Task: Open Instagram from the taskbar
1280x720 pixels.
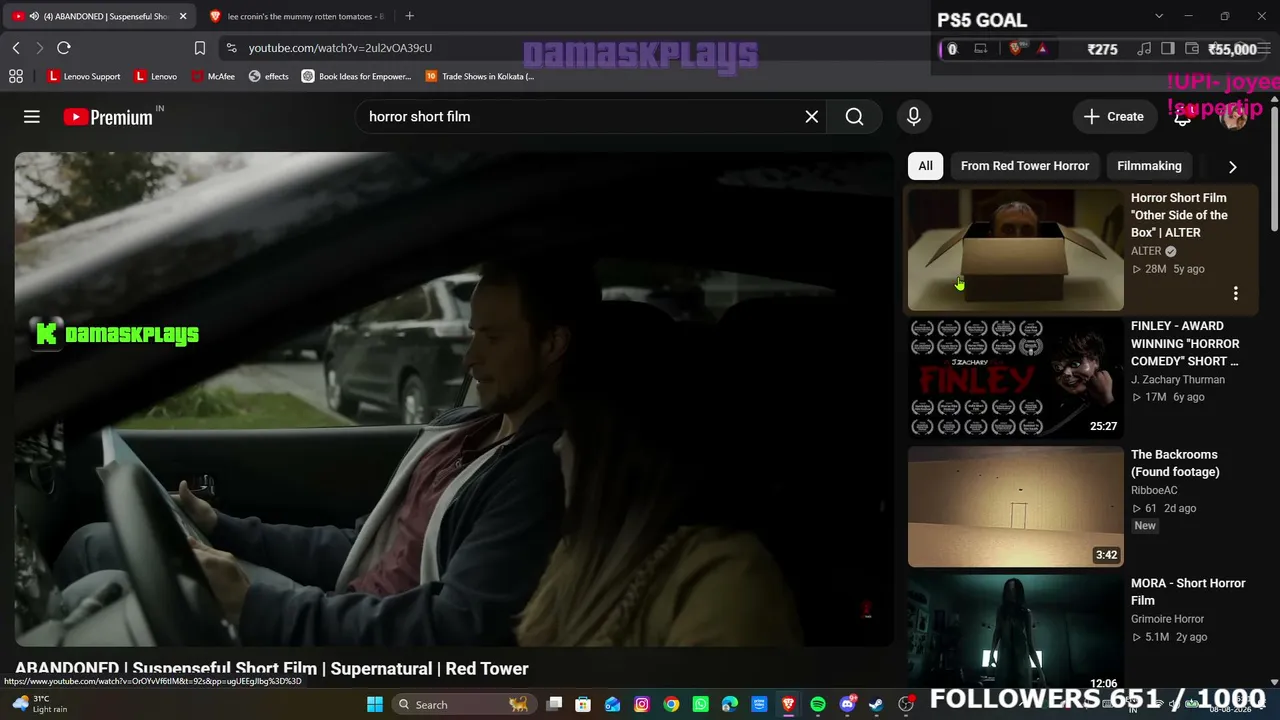Action: tap(642, 704)
